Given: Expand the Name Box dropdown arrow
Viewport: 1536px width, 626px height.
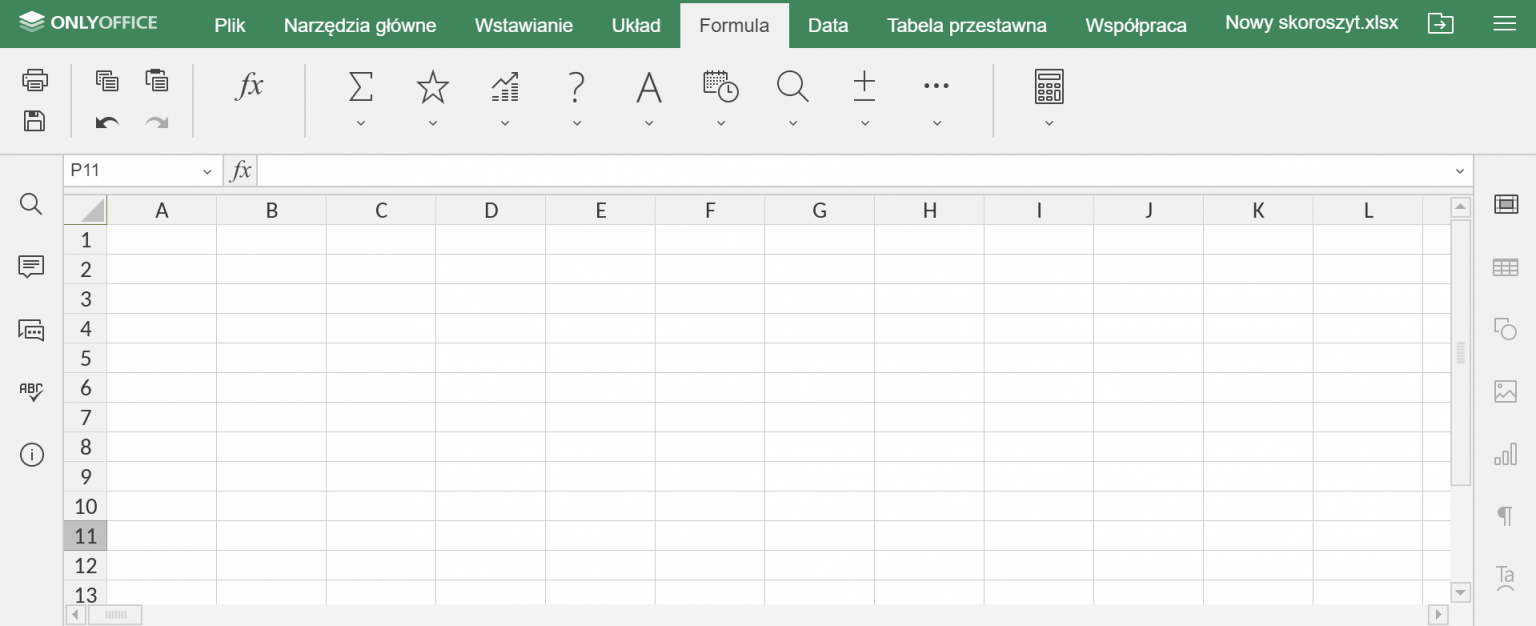Looking at the screenshot, I should pos(207,170).
